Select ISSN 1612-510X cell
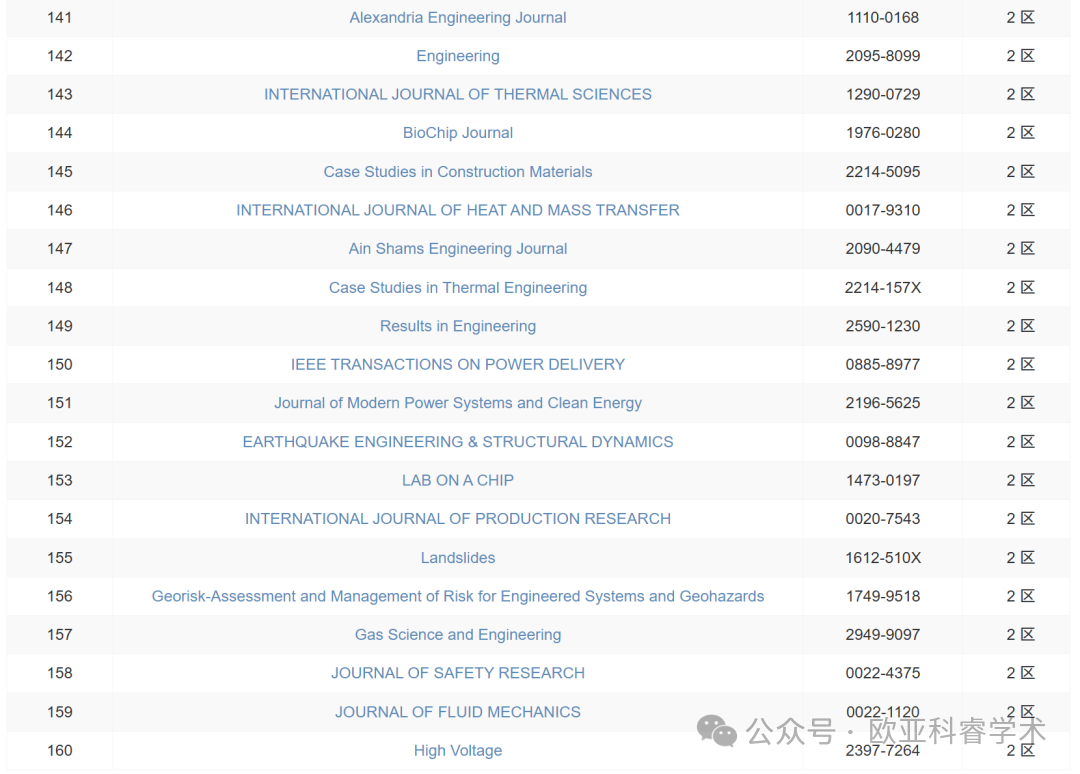 pos(882,558)
